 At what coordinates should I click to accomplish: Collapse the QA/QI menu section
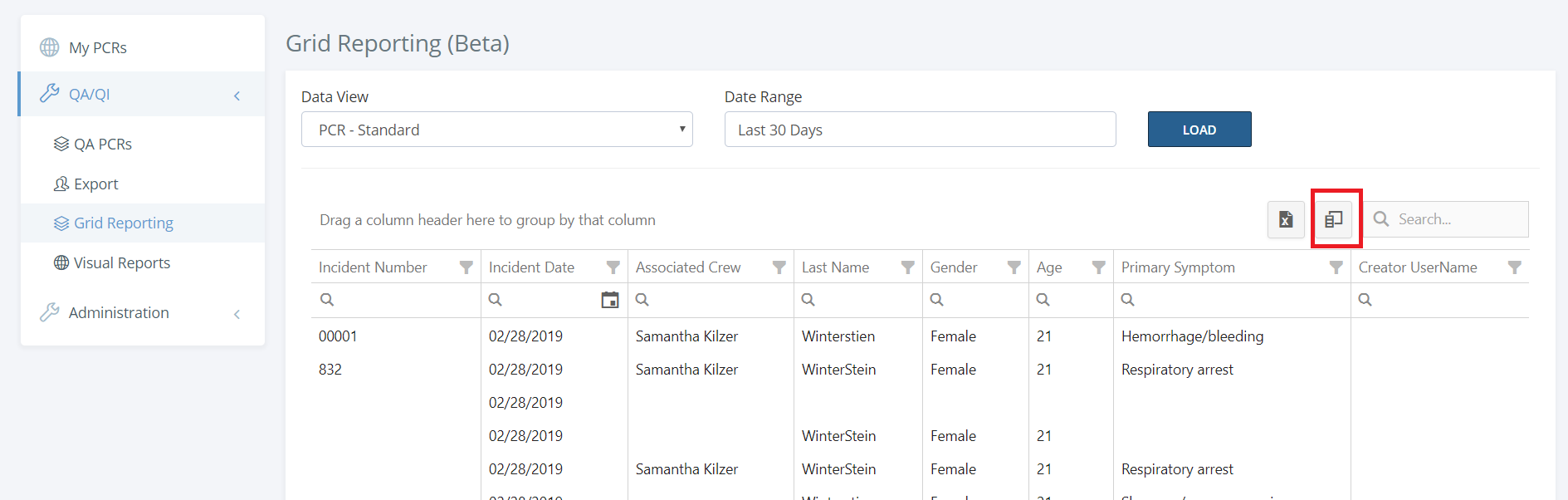pyautogui.click(x=237, y=96)
